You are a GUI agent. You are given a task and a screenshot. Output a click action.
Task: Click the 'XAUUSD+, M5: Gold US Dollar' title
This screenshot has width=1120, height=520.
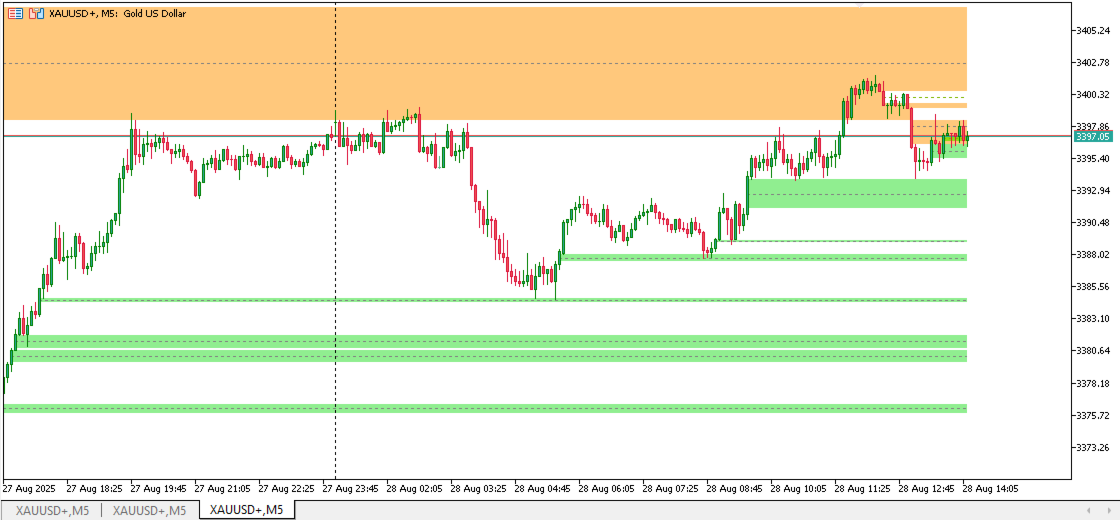tap(118, 13)
